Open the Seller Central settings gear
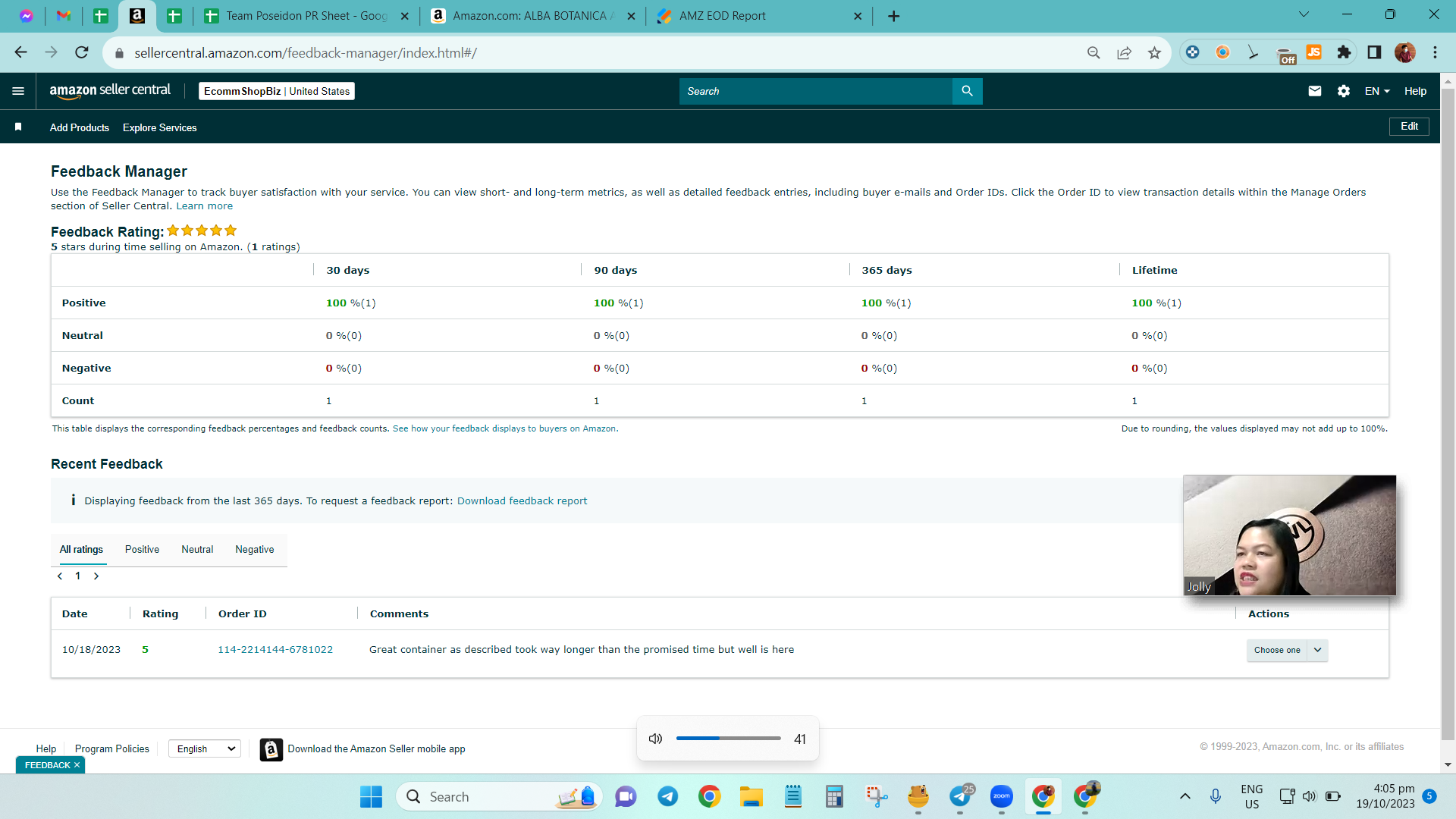This screenshot has height=819, width=1456. pos(1344,91)
